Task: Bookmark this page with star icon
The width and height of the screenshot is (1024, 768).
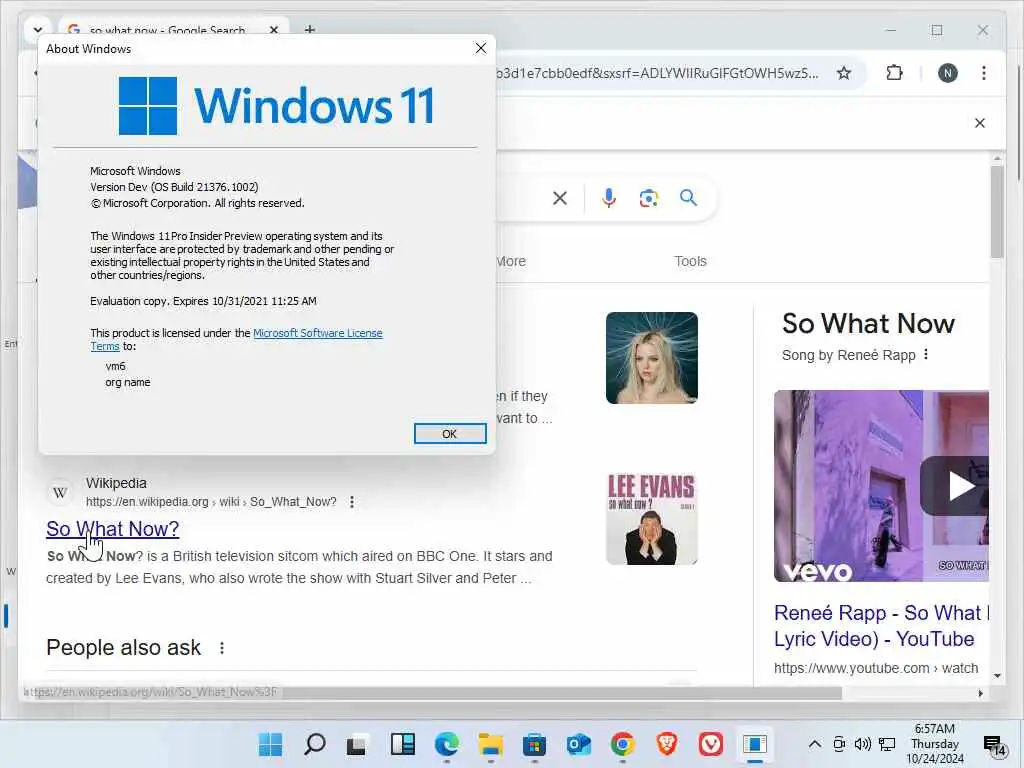Action: click(x=844, y=73)
